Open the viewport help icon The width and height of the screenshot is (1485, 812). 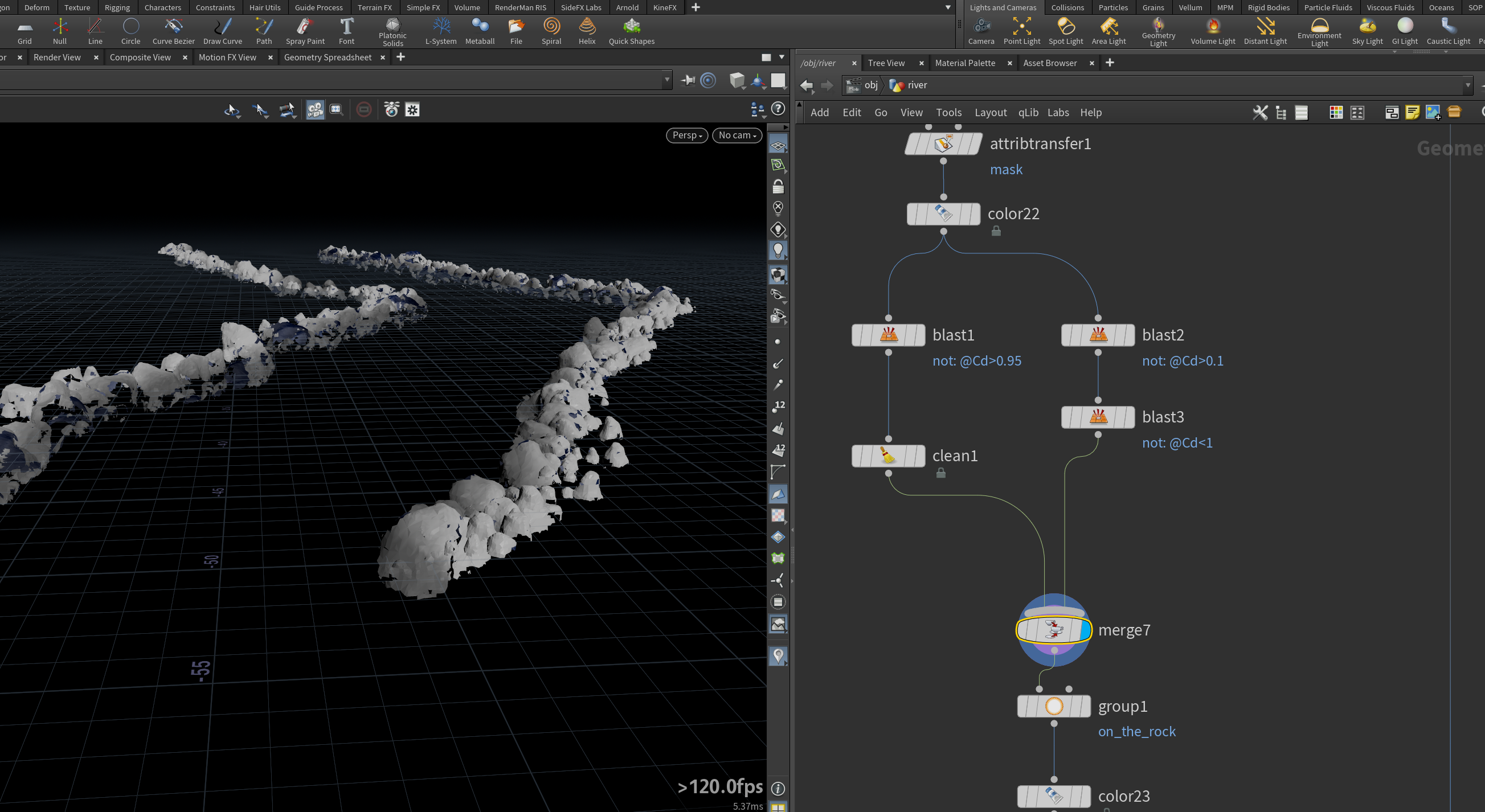coord(778,109)
